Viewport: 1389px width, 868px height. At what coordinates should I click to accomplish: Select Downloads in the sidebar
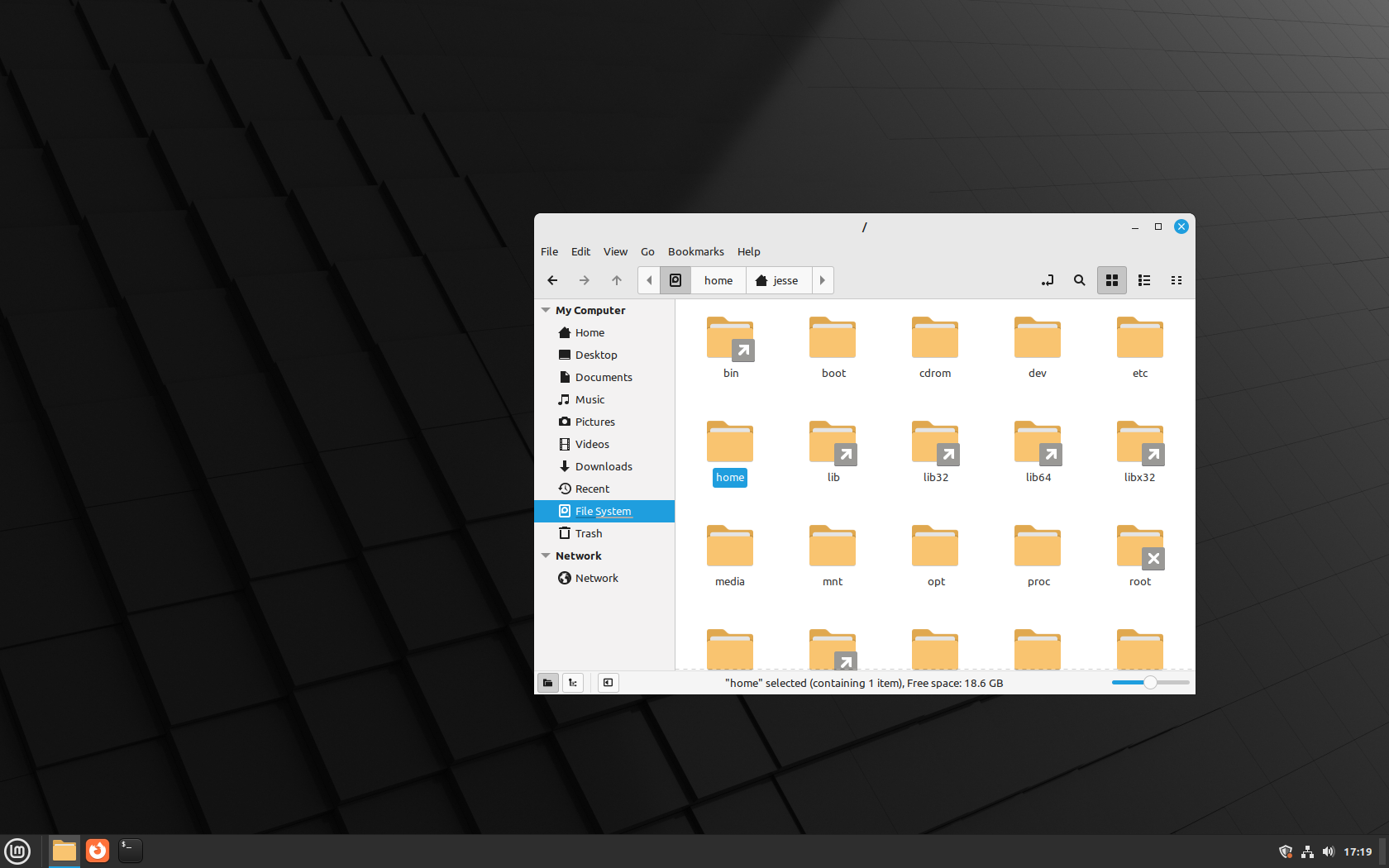pyautogui.click(x=604, y=466)
